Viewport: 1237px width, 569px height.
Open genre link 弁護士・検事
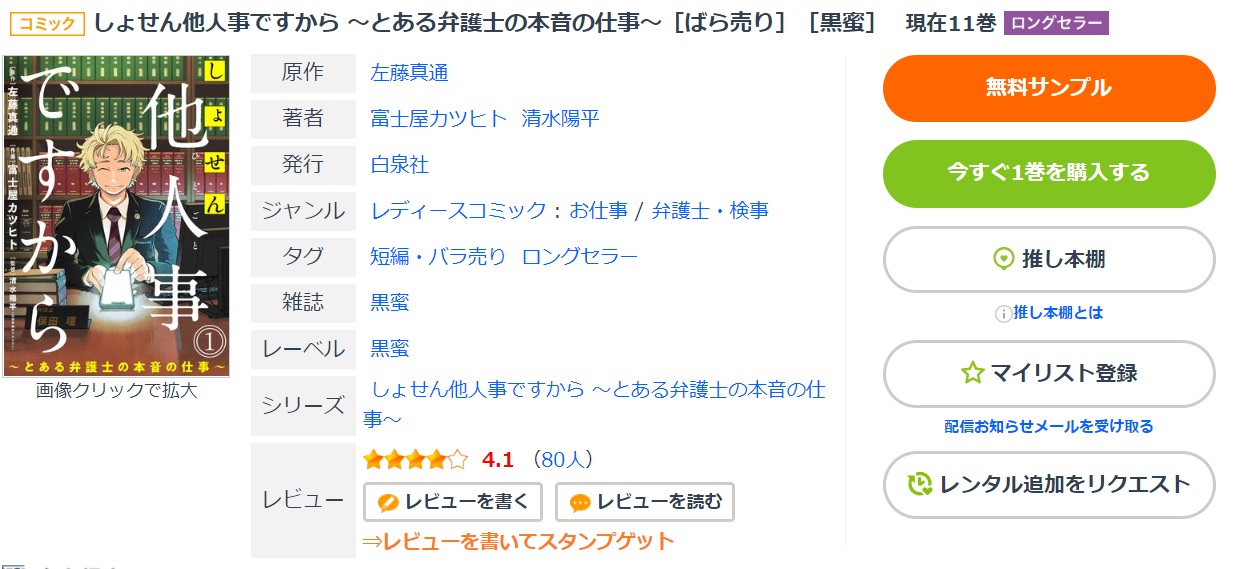click(710, 211)
